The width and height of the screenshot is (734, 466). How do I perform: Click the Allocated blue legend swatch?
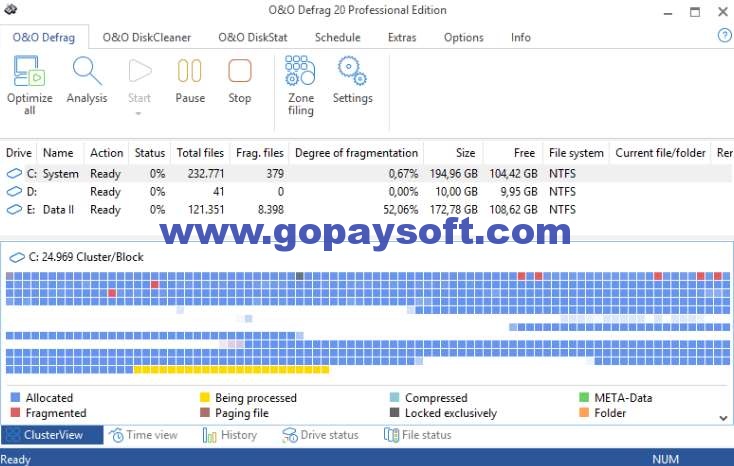[x=15, y=398]
